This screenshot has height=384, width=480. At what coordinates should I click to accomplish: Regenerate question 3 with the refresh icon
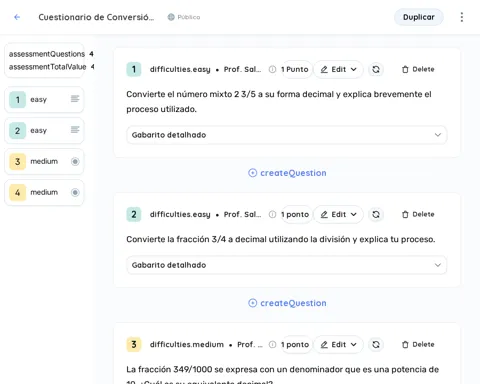pos(376,344)
